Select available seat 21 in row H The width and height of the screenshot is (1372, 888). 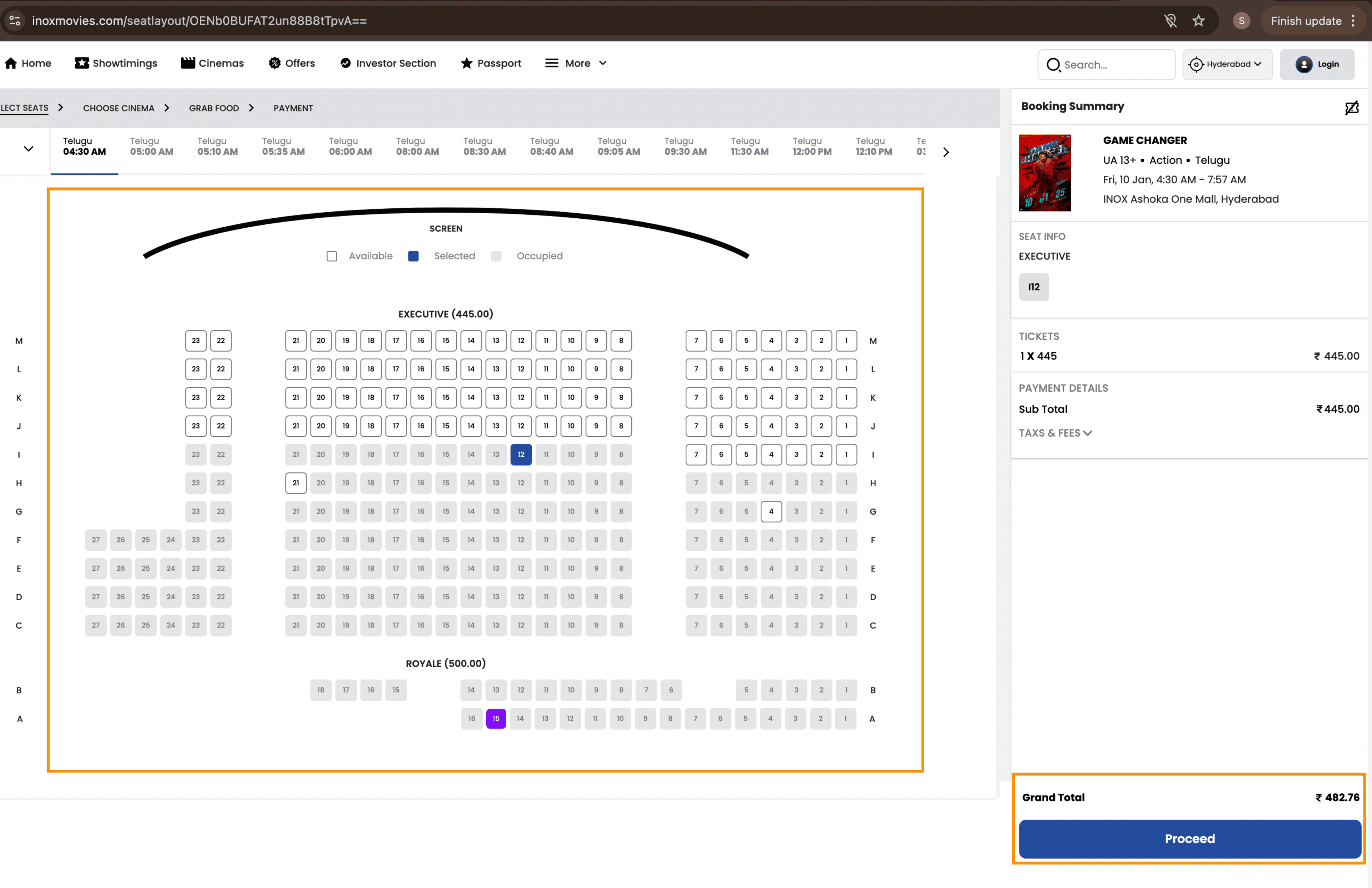(x=296, y=483)
